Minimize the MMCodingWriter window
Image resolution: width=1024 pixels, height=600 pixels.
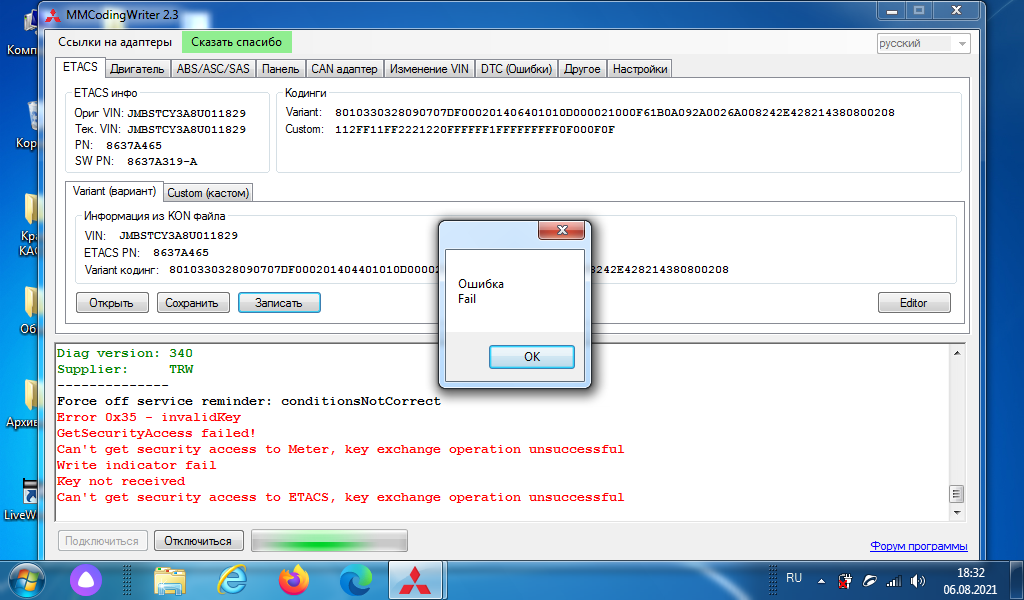click(891, 10)
